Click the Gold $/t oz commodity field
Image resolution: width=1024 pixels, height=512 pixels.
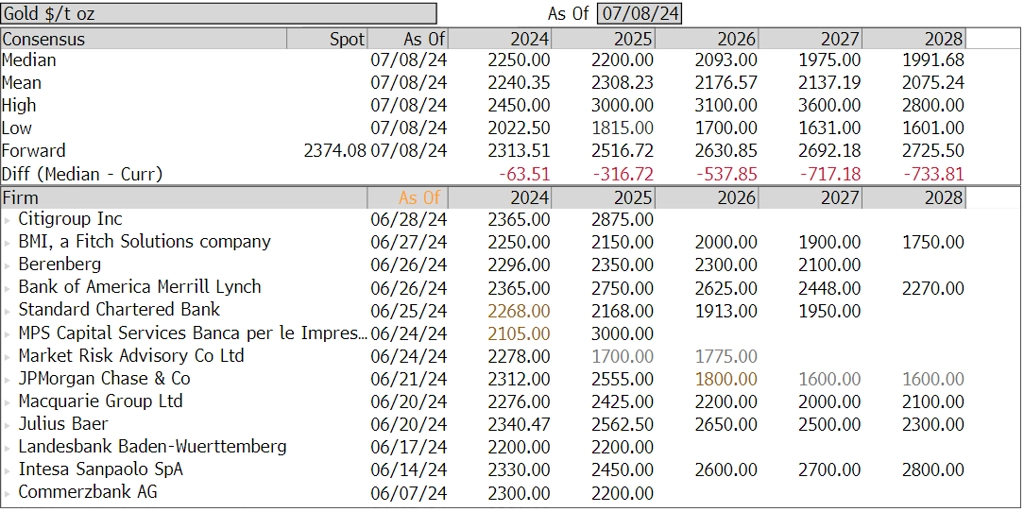click(219, 13)
